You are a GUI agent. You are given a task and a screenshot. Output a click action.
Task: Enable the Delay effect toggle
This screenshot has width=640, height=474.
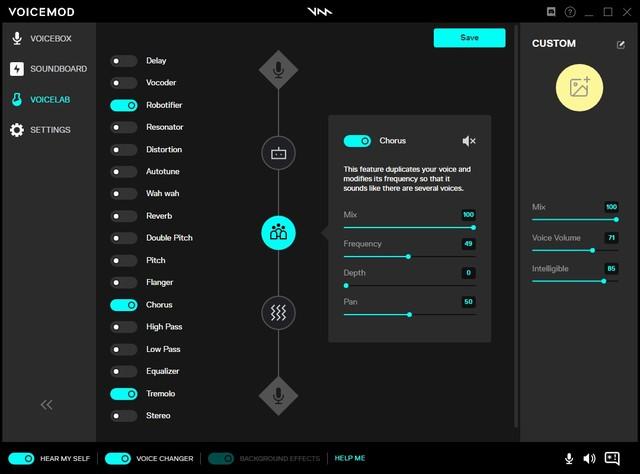[124, 61]
